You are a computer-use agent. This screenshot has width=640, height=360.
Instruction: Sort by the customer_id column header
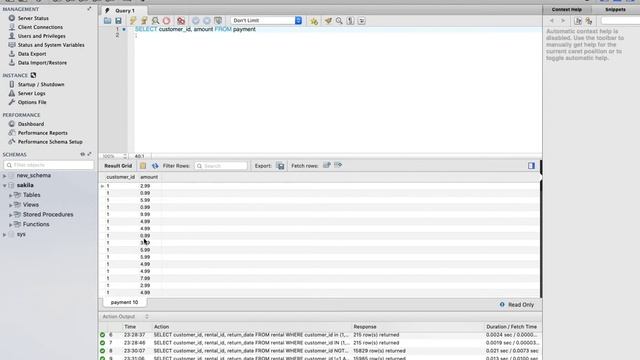pyautogui.click(x=120, y=177)
